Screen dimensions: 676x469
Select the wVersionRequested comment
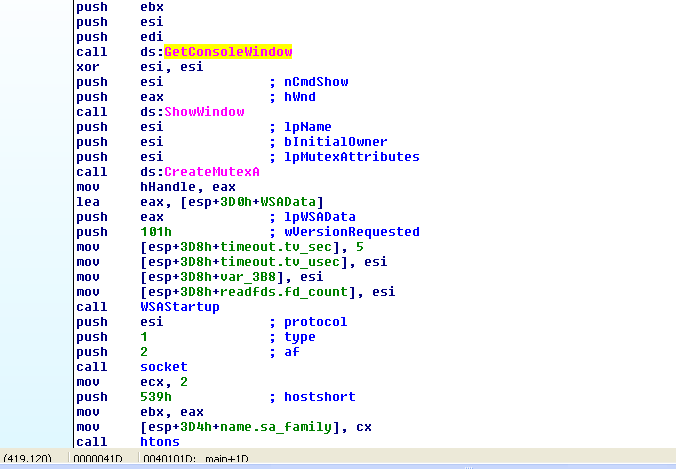click(x=351, y=232)
